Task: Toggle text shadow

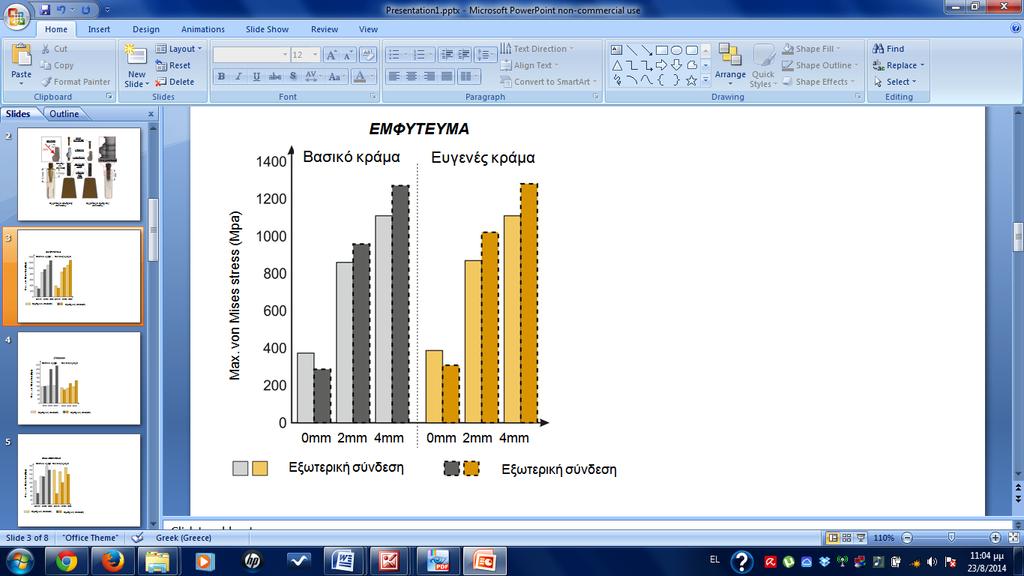Action: tap(293, 76)
